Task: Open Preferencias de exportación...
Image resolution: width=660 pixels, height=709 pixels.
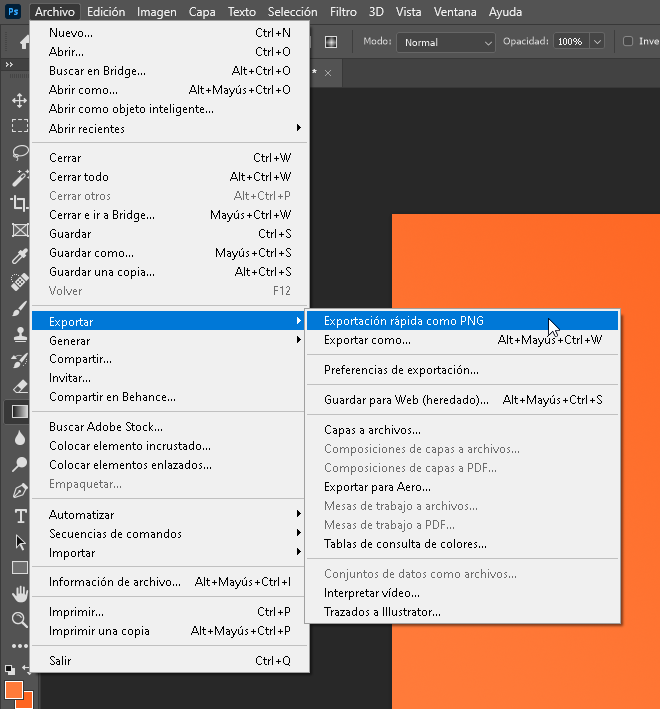Action: pyautogui.click(x=462, y=370)
